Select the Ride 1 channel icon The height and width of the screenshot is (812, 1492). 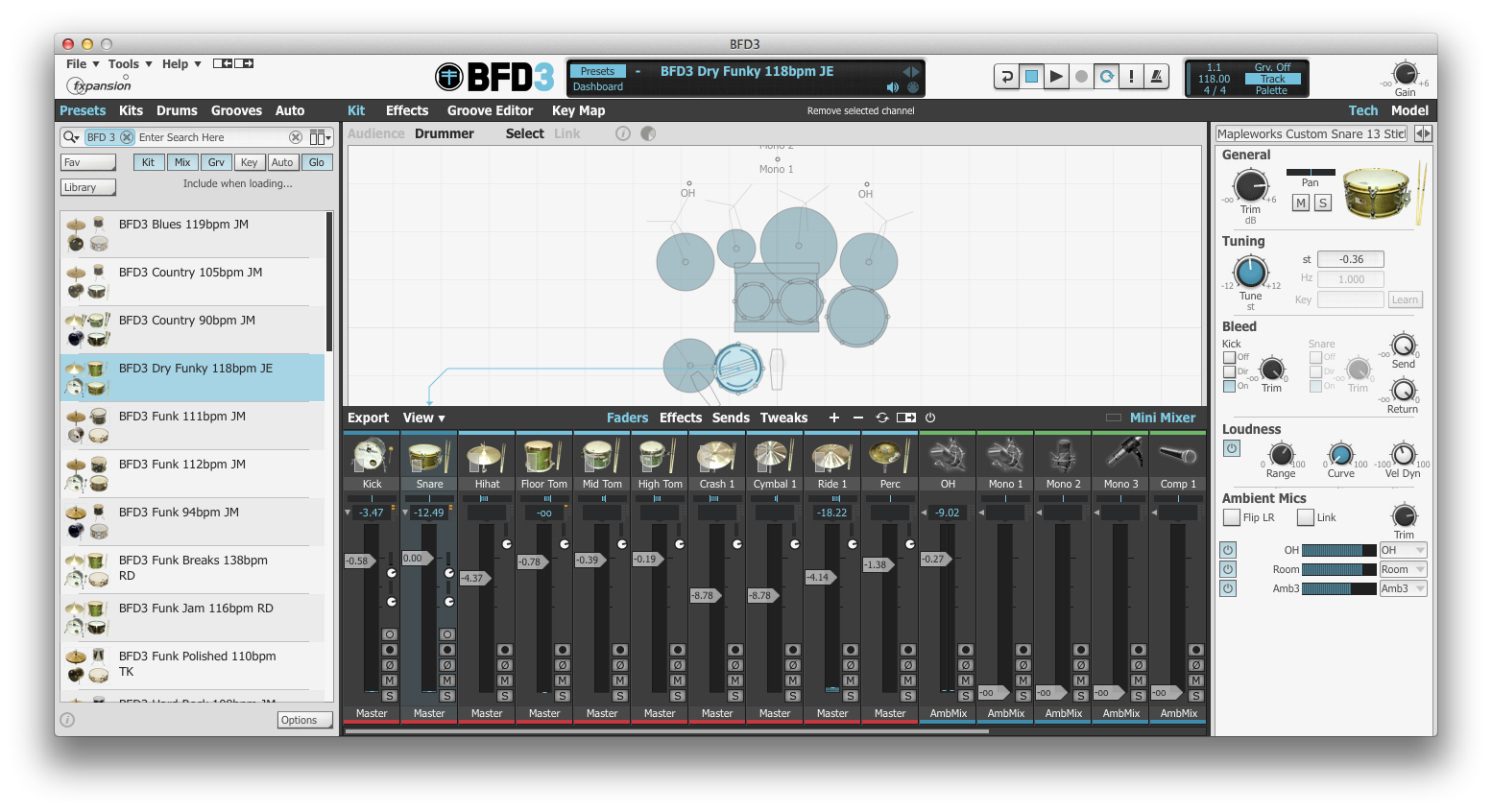click(x=832, y=455)
